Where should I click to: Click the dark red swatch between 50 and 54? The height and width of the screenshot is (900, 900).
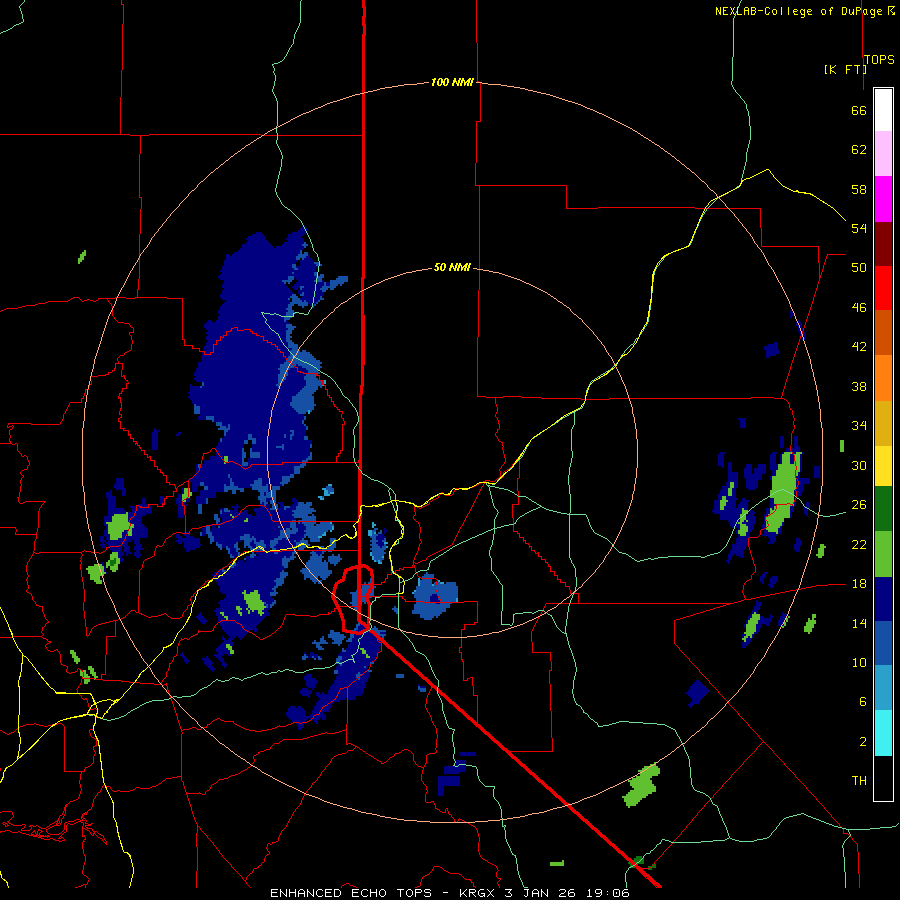click(883, 244)
